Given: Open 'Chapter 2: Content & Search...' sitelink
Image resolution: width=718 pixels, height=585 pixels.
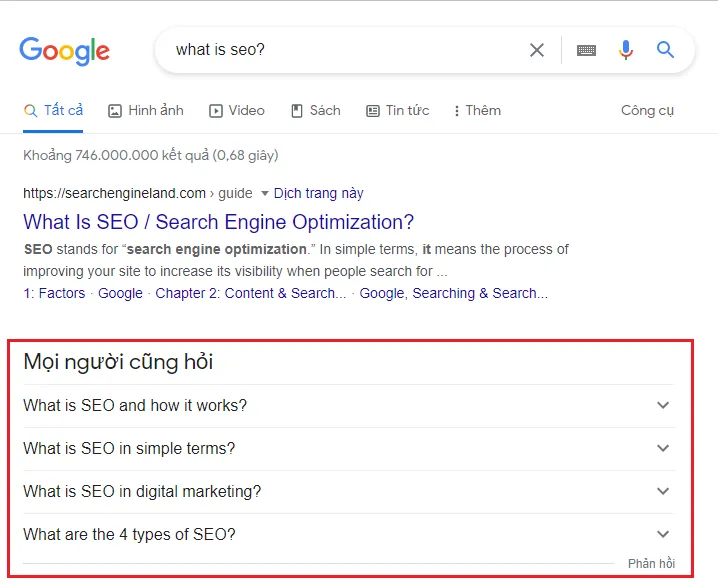Looking at the screenshot, I should [x=250, y=293].
